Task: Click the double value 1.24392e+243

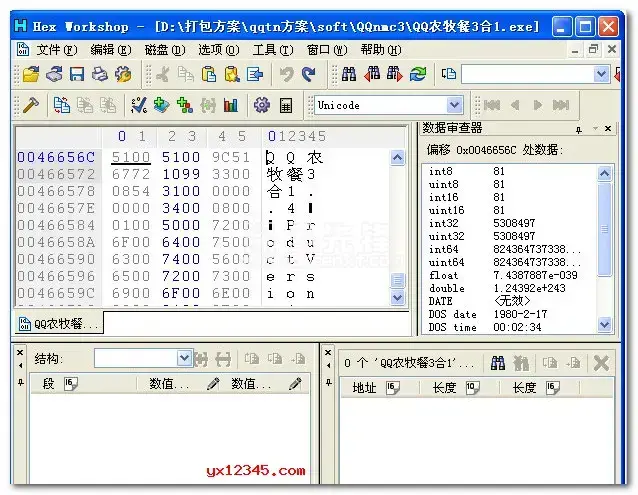Action: [x=529, y=288]
